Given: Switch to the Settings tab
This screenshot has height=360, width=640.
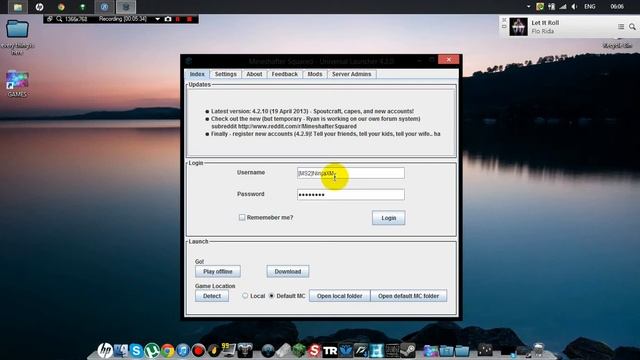Looking at the screenshot, I should pos(225,74).
